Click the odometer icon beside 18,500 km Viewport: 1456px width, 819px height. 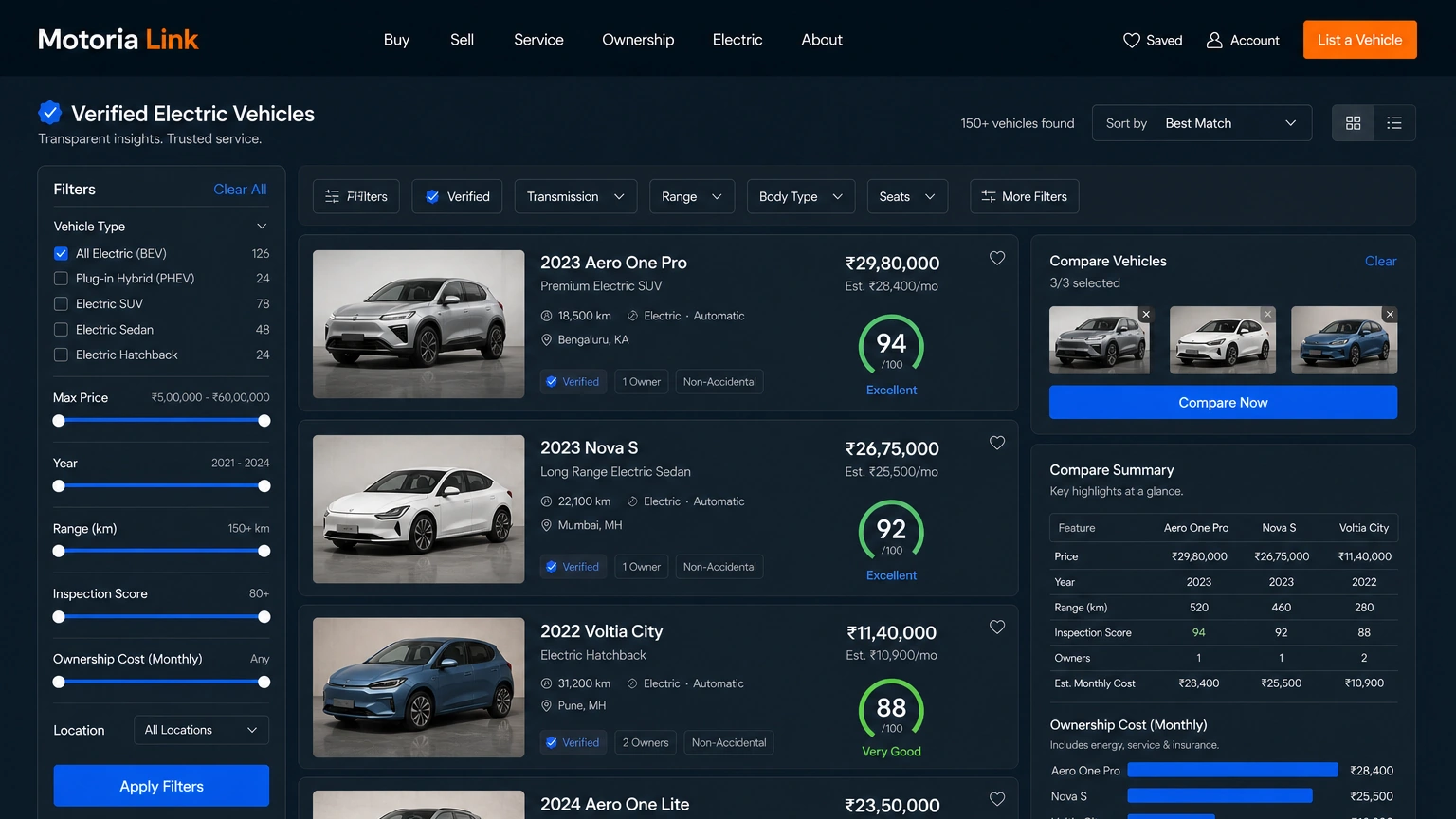click(x=546, y=316)
